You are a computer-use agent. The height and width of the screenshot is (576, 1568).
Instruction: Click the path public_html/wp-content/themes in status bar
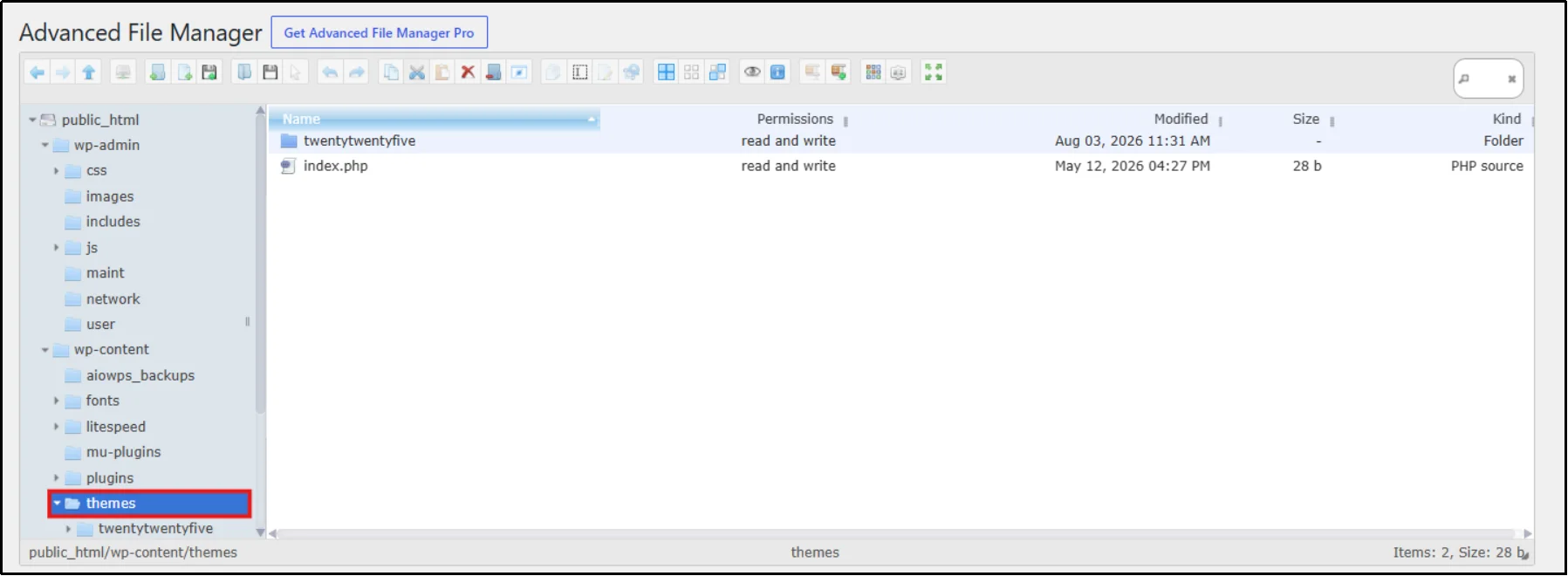(x=133, y=552)
